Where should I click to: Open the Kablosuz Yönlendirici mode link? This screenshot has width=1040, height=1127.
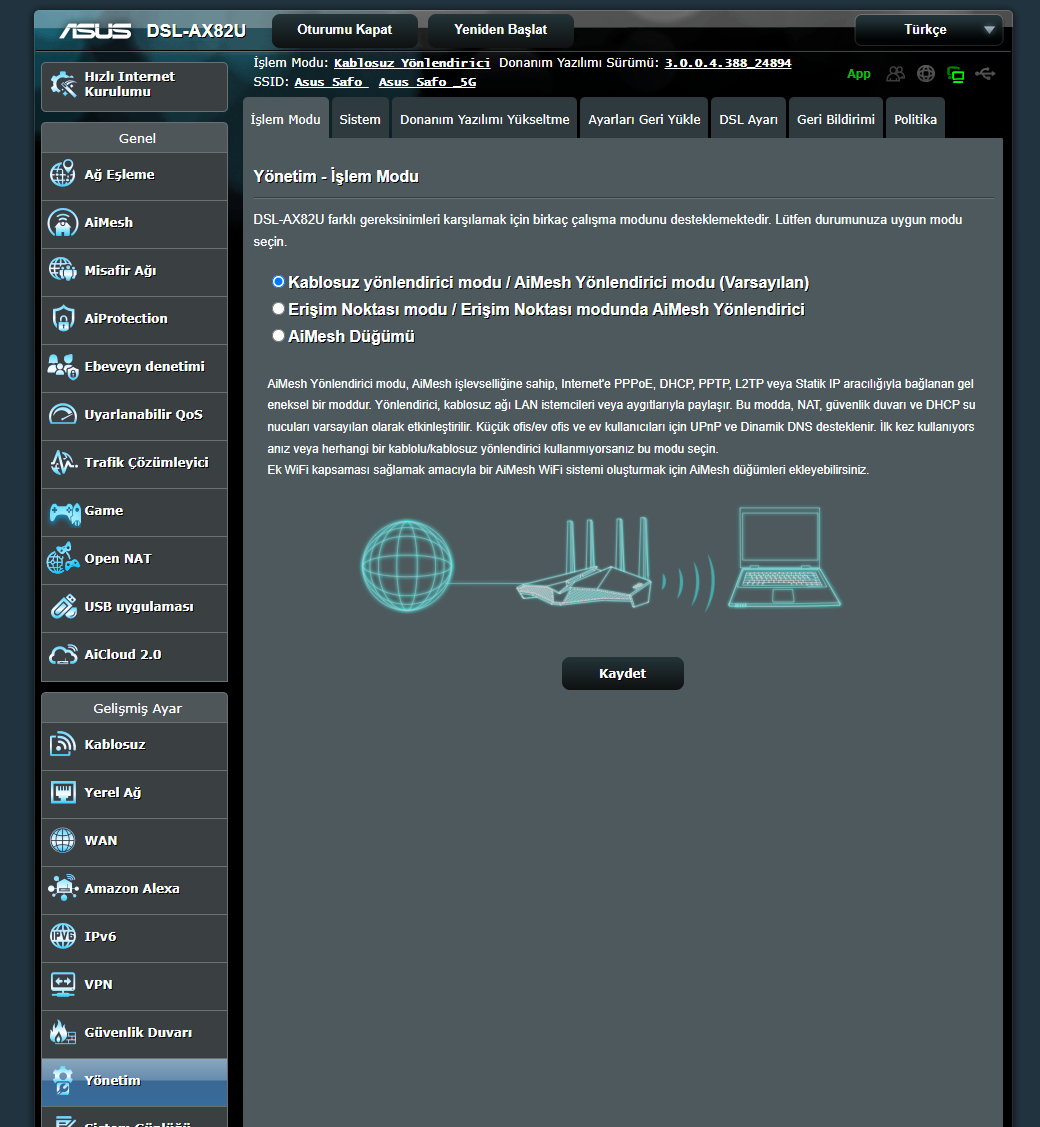[x=412, y=63]
